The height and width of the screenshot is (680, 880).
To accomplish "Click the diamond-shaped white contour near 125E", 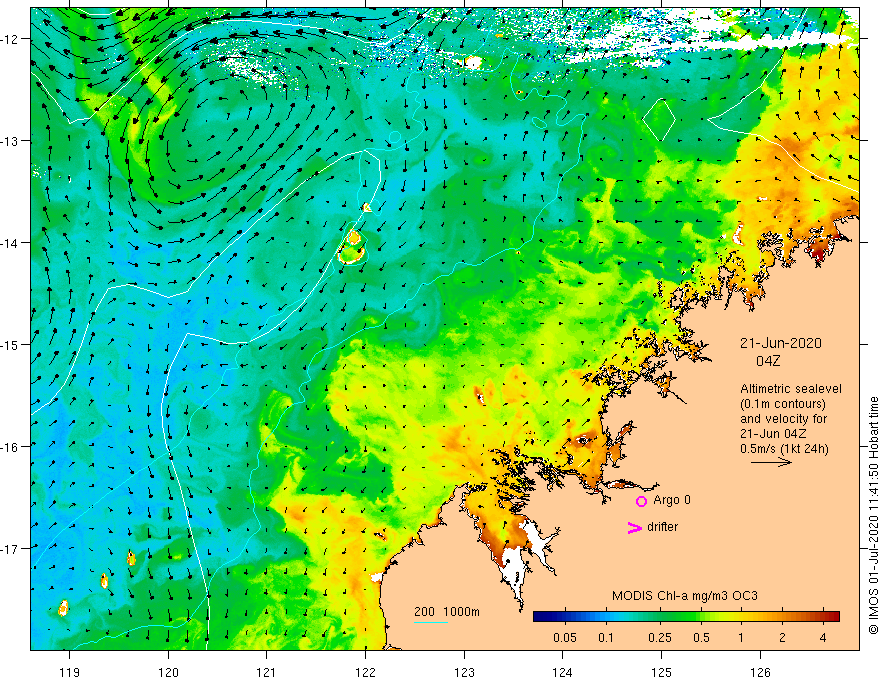I will click(659, 120).
